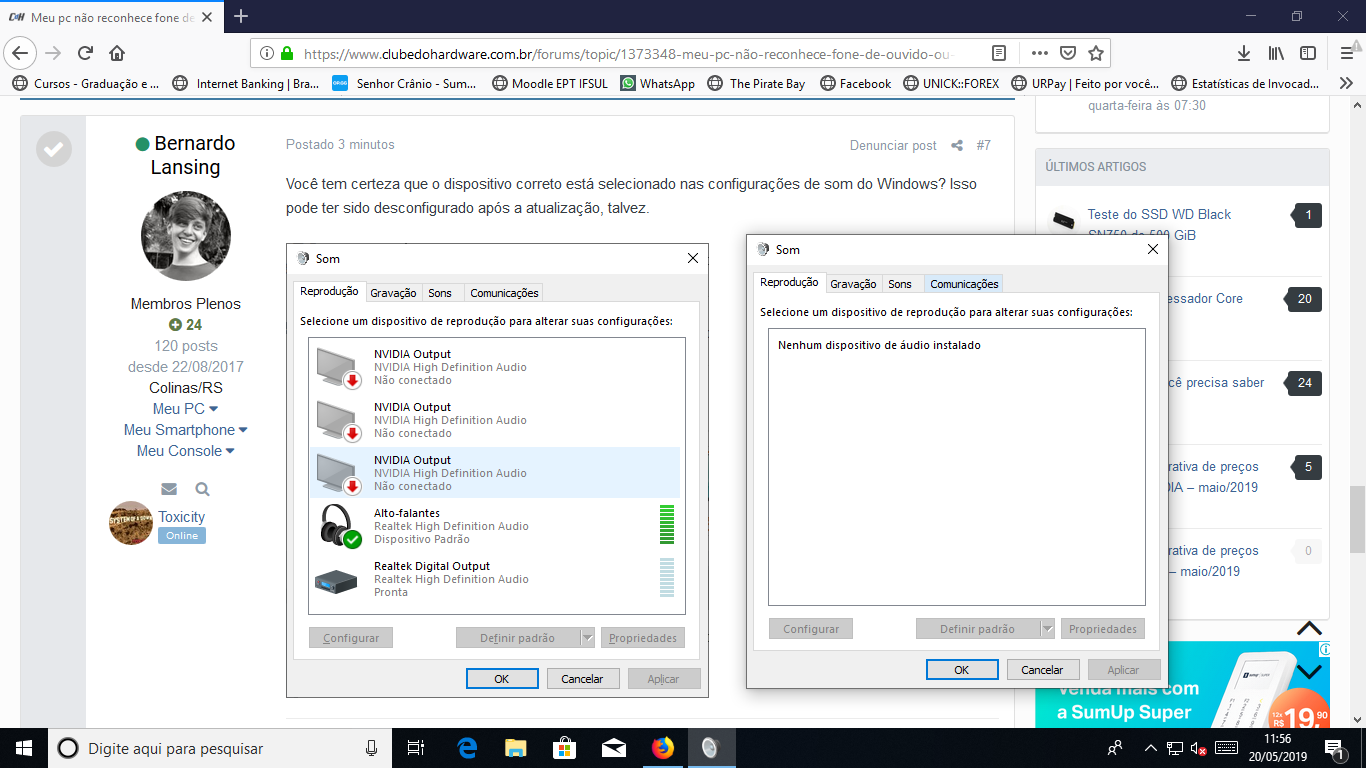The width and height of the screenshot is (1366, 768).
Task: Switch to Sons tab in right Som dialog
Action: [x=900, y=284]
